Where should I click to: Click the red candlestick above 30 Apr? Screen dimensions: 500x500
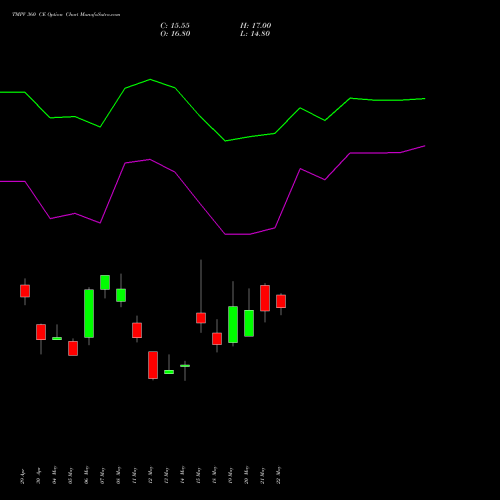[41, 332]
